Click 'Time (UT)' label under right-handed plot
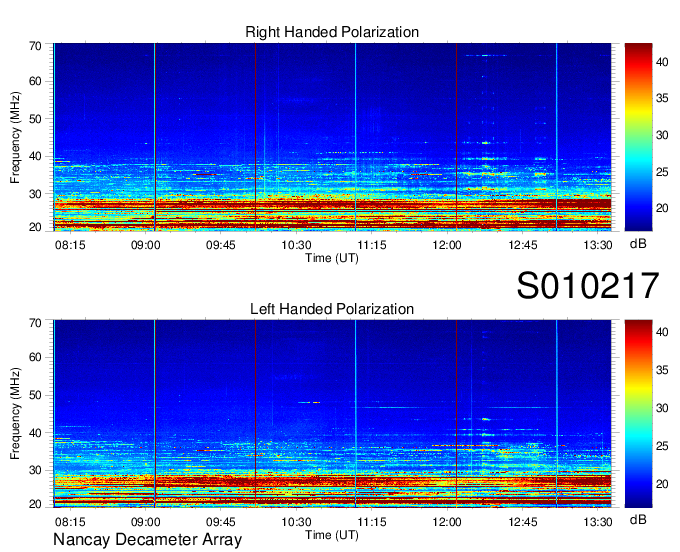 pos(332,258)
